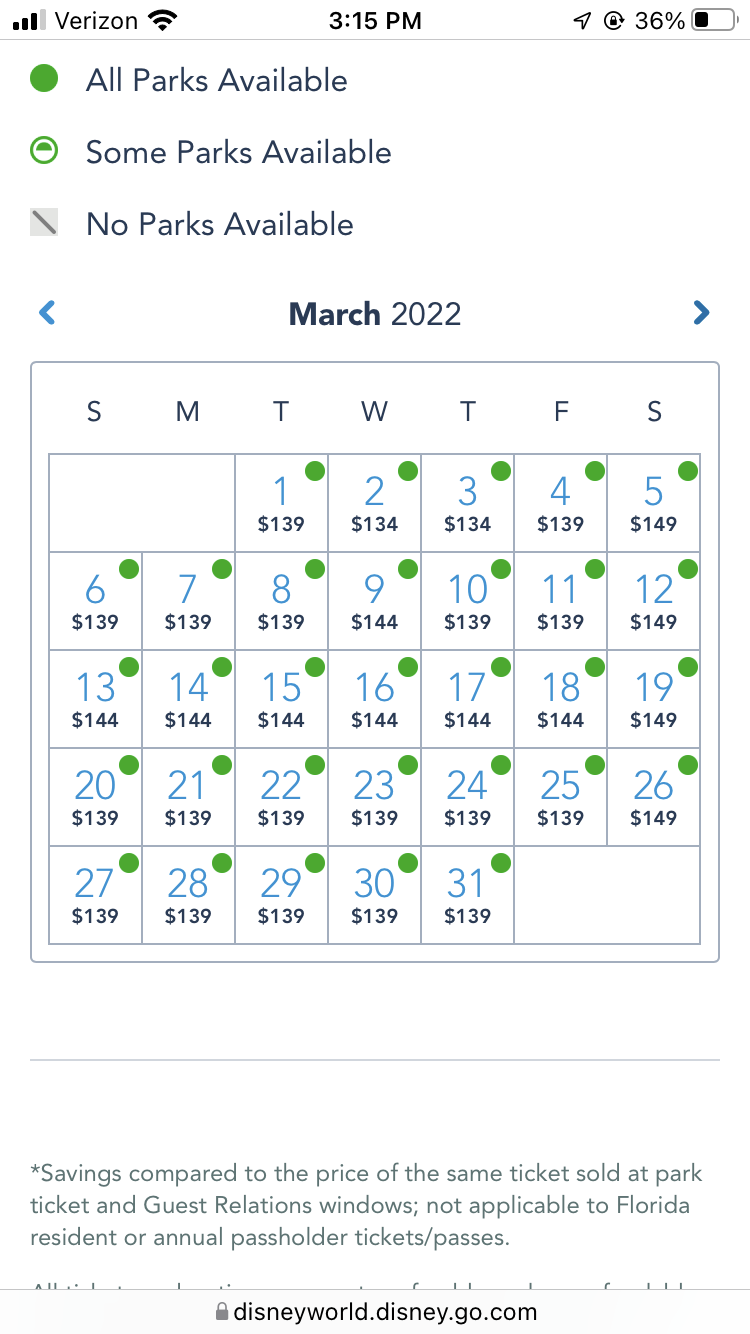Click the No Parks Available gray icon
This screenshot has width=750, height=1334.
coord(44,223)
